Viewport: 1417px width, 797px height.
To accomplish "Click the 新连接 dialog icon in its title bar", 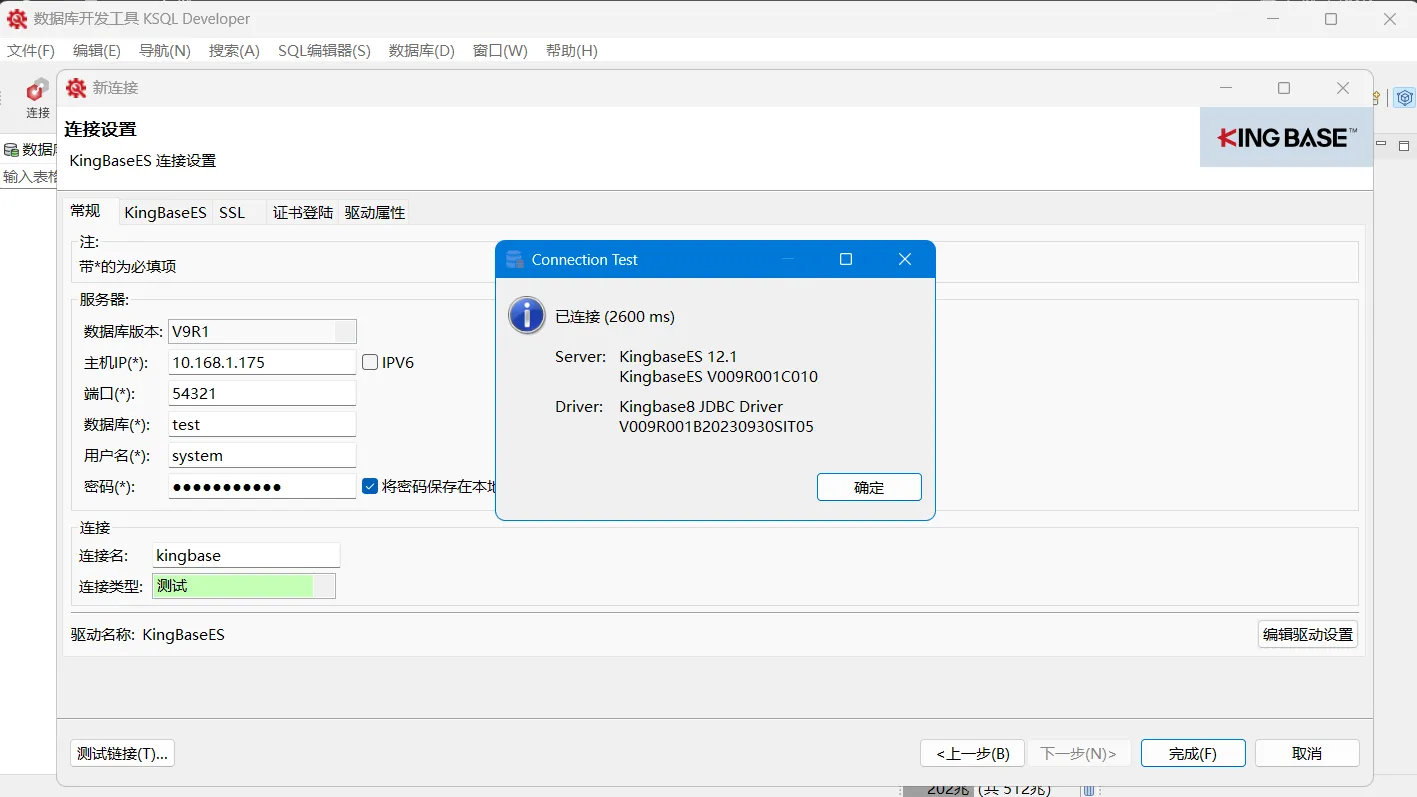I will click(x=75, y=87).
